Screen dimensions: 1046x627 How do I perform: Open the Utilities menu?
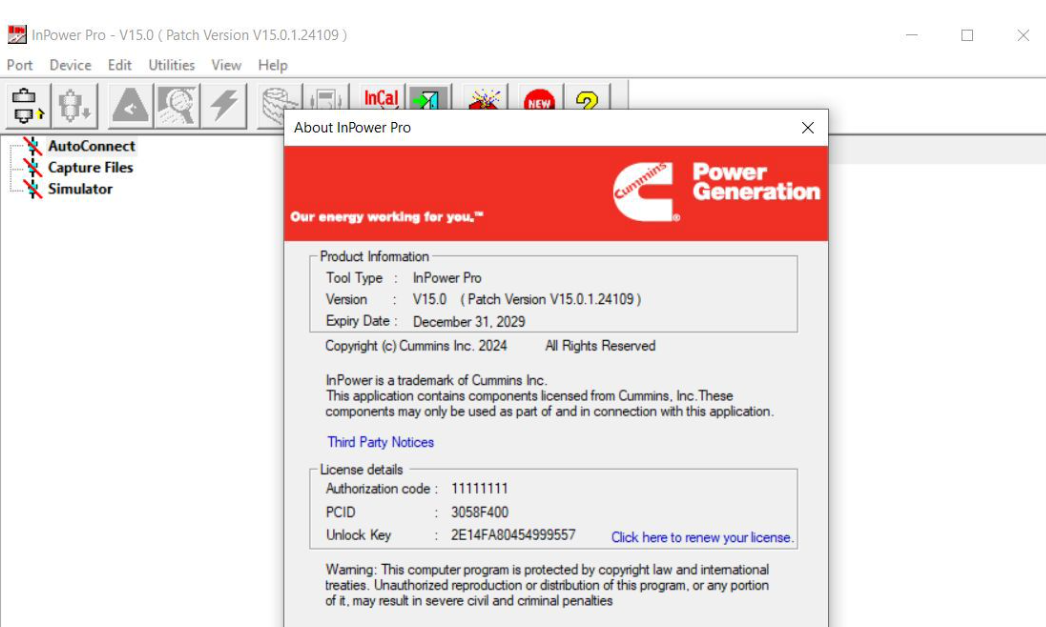click(x=170, y=65)
